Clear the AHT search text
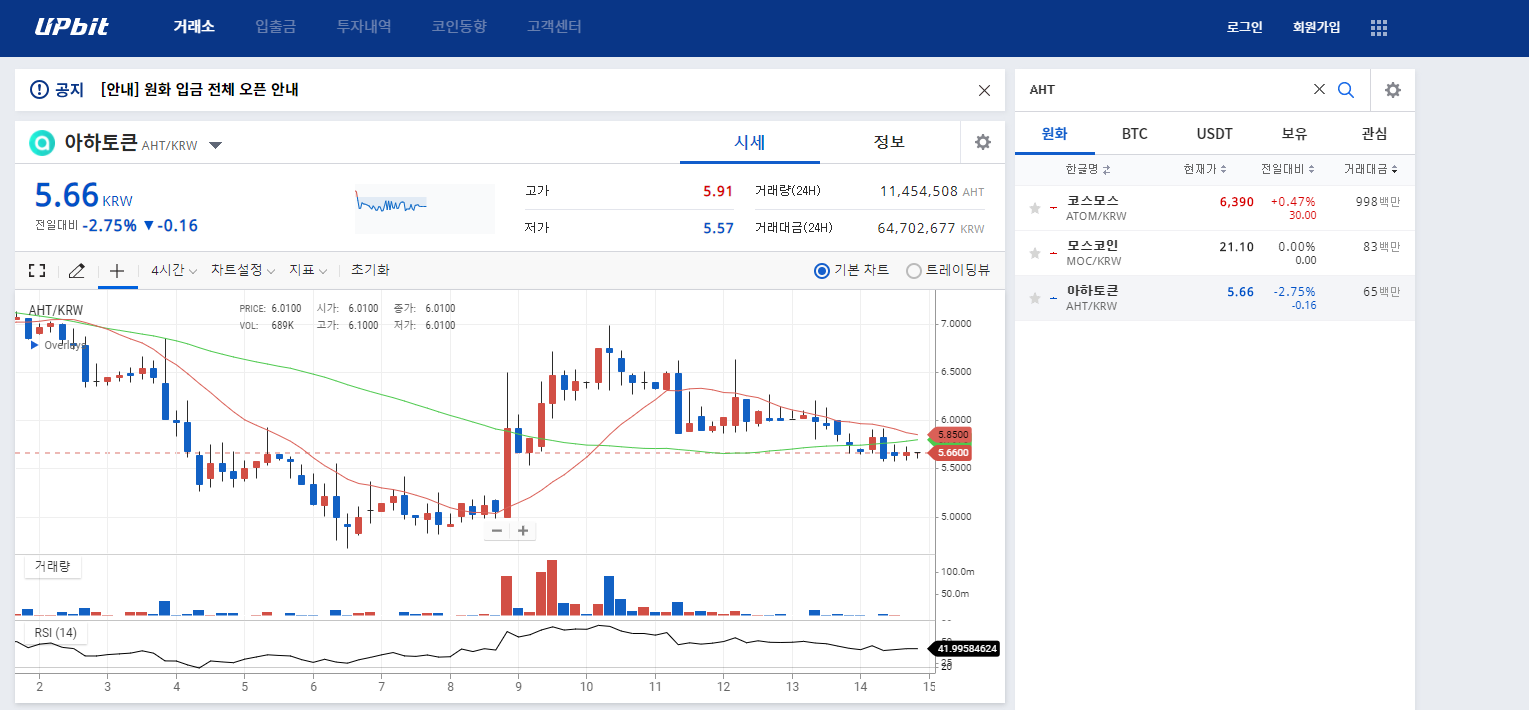 [1319, 89]
